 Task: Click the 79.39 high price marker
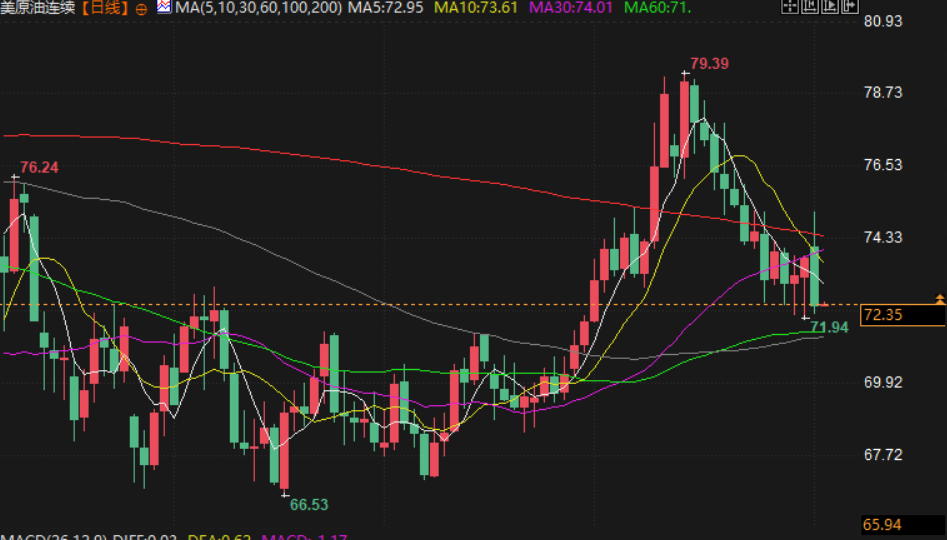[709, 63]
